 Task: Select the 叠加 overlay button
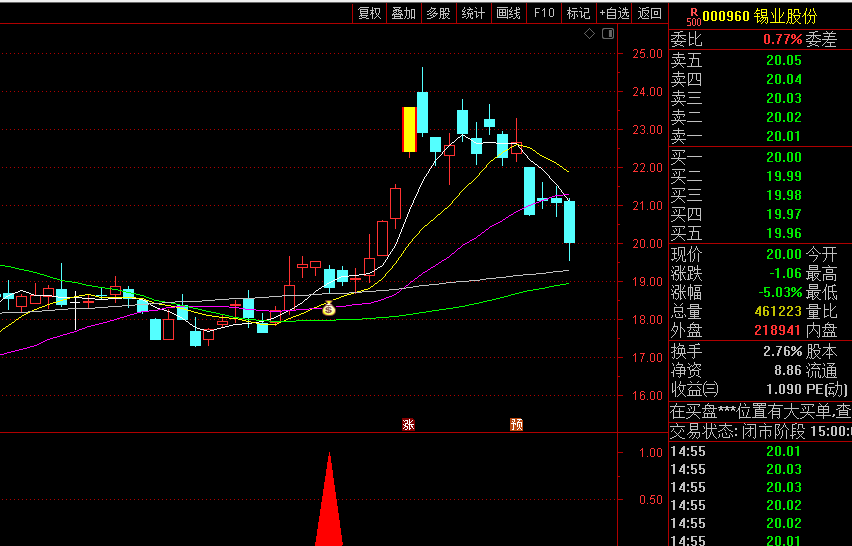[x=404, y=14]
